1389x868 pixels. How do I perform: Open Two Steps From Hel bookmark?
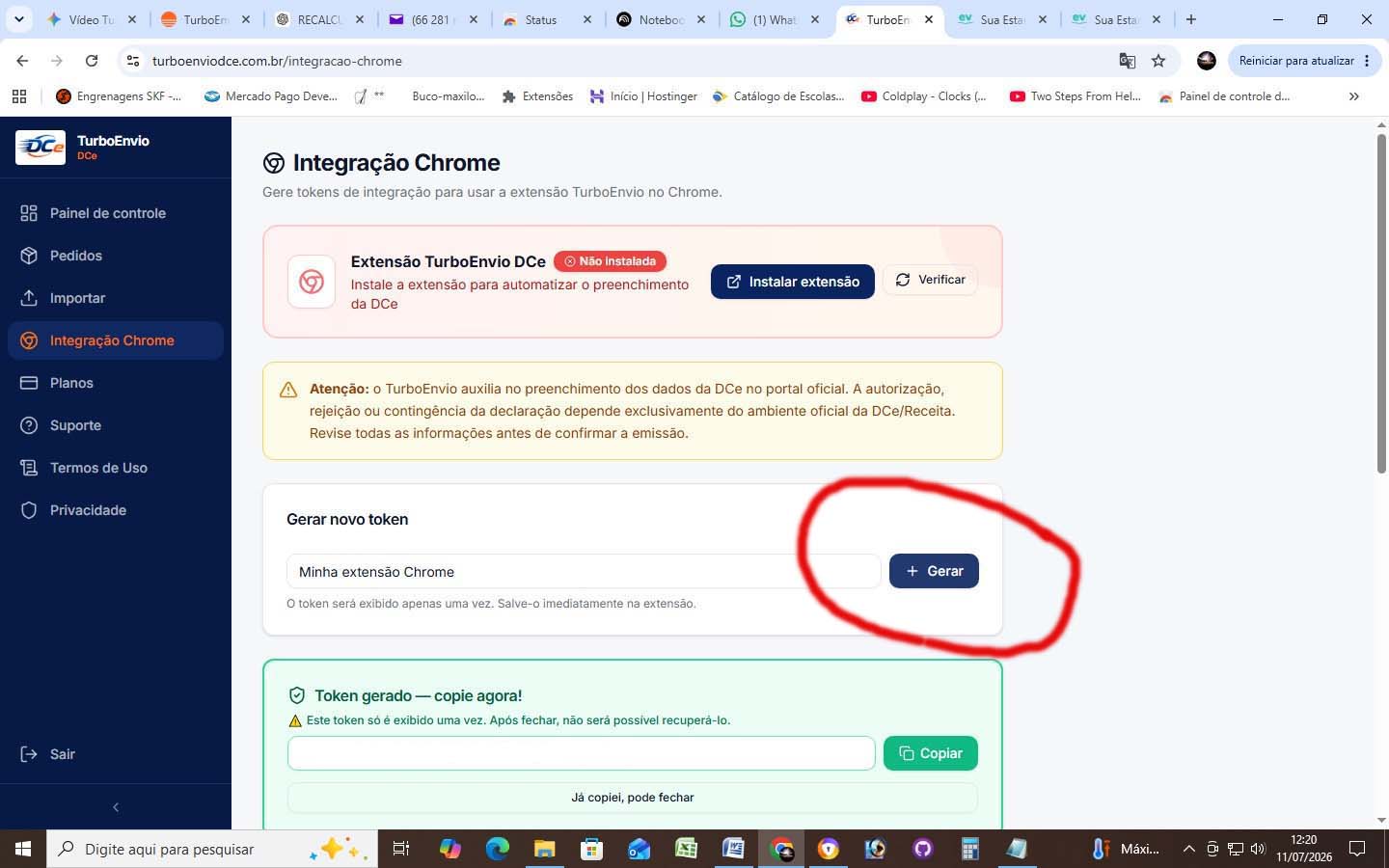tap(1076, 96)
